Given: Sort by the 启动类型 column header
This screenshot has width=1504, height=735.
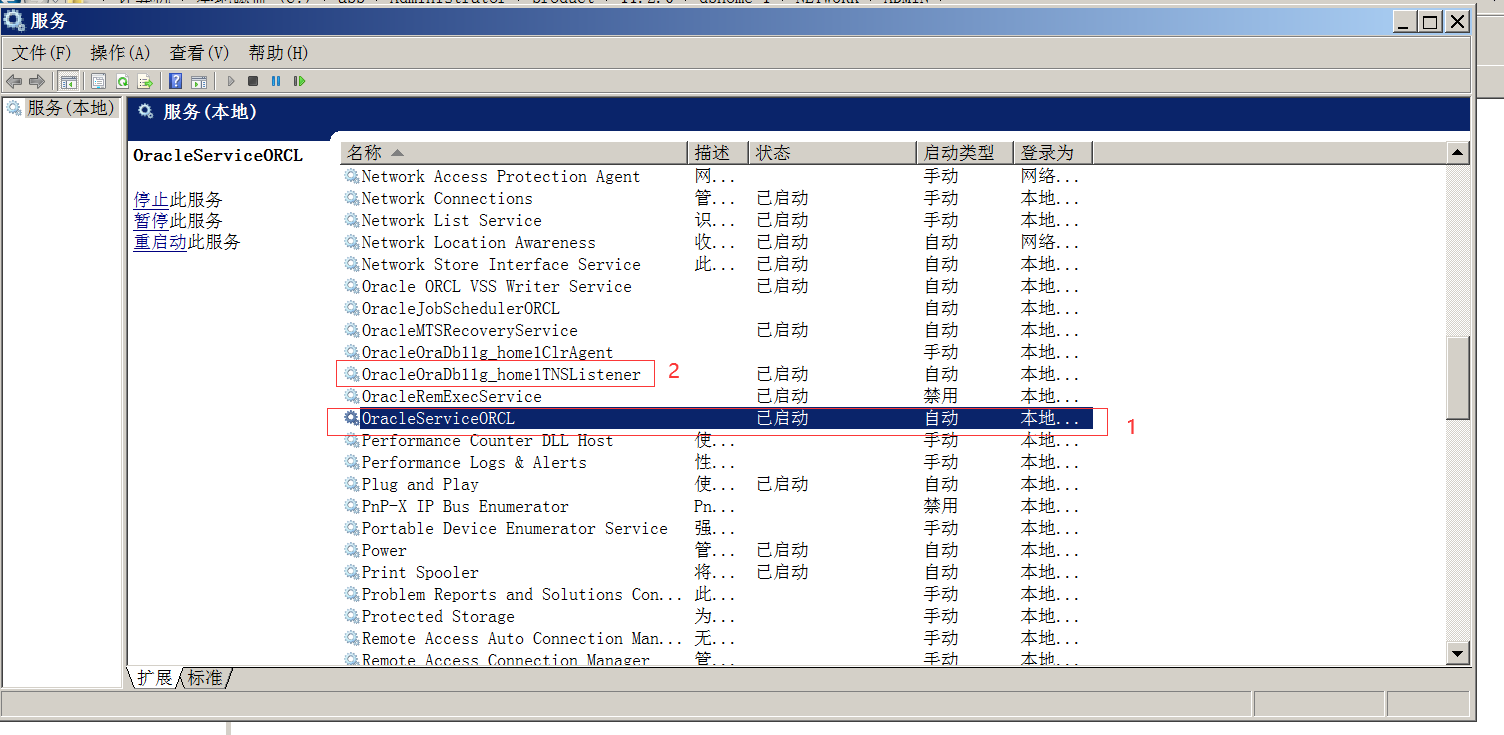Looking at the screenshot, I should pos(965,153).
